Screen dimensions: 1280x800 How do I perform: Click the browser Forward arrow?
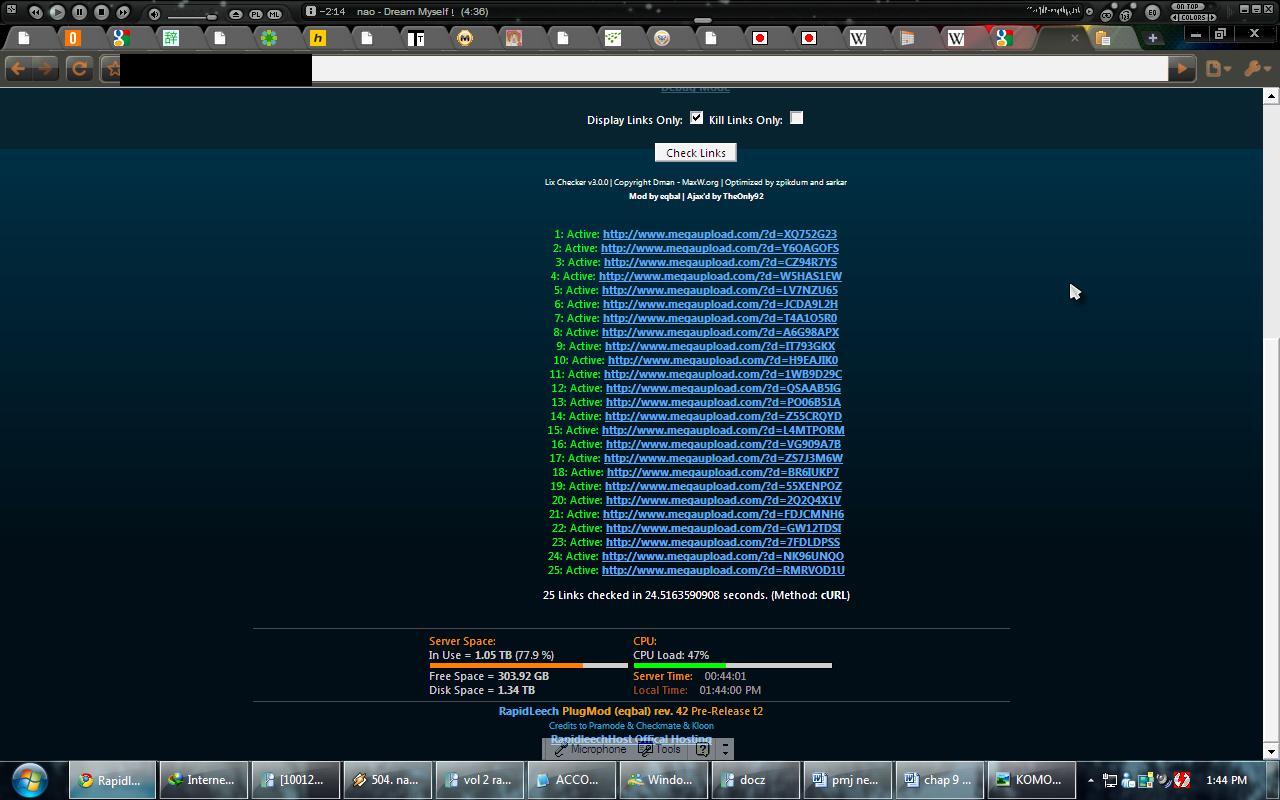(46, 69)
